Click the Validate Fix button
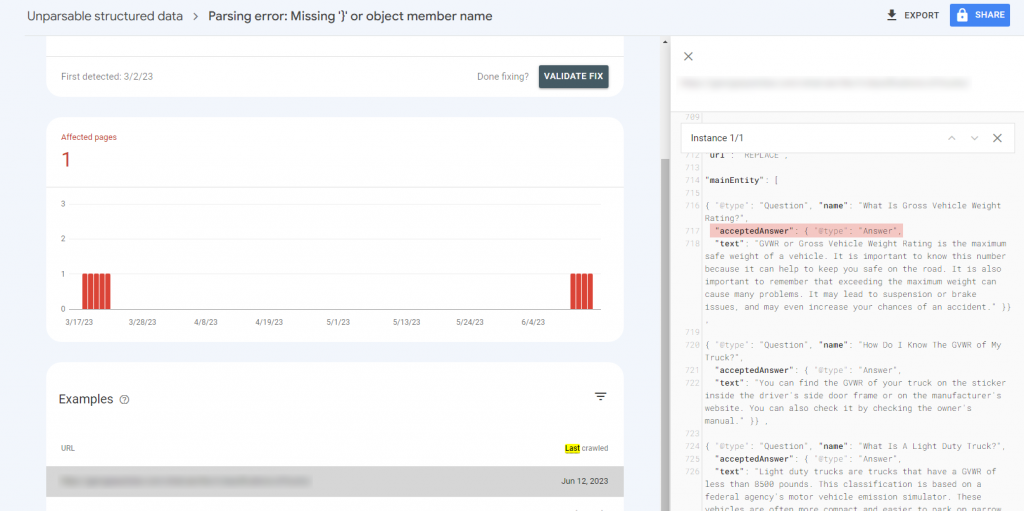 [x=574, y=76]
